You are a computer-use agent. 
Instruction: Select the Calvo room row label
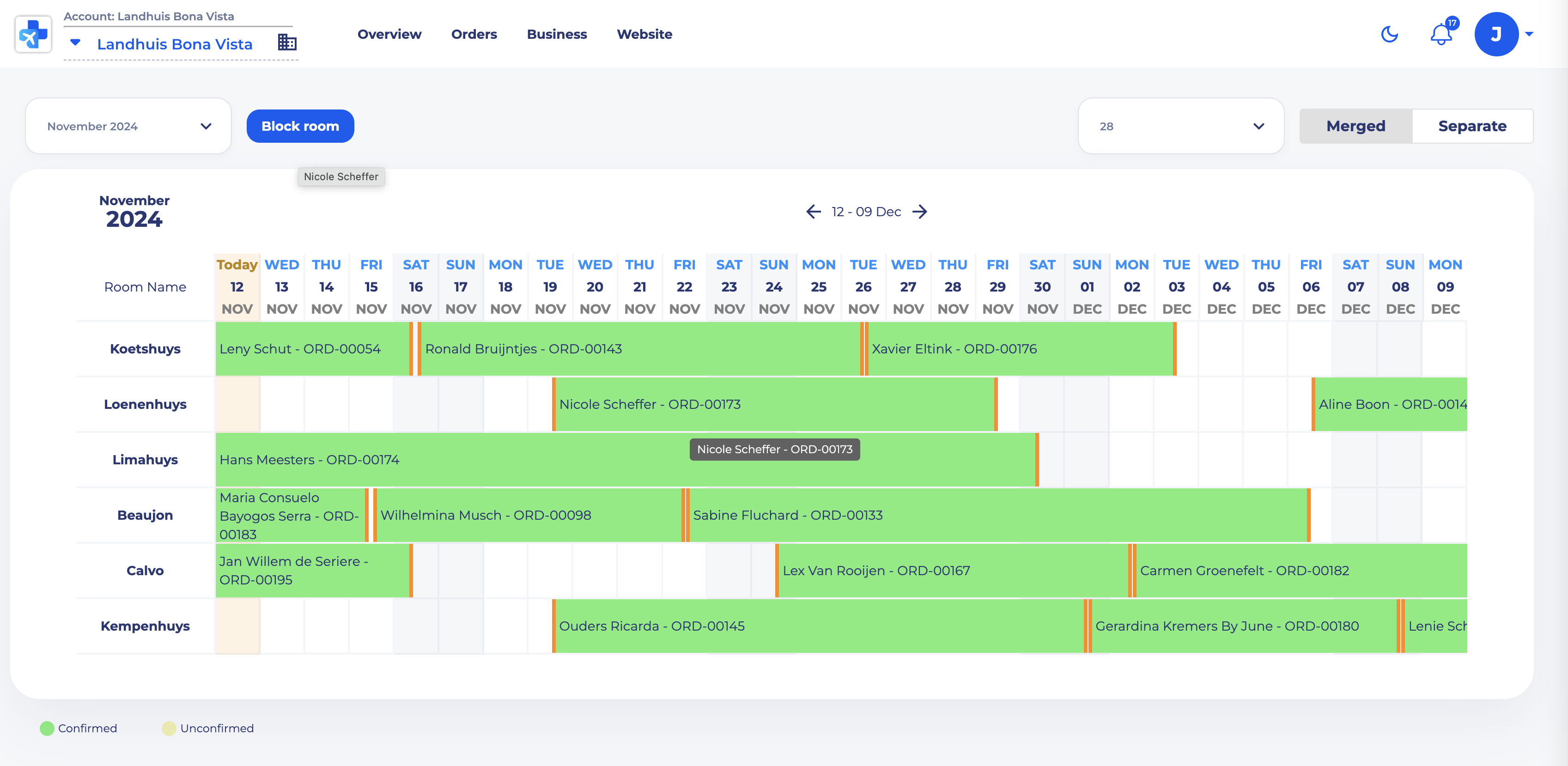[145, 571]
